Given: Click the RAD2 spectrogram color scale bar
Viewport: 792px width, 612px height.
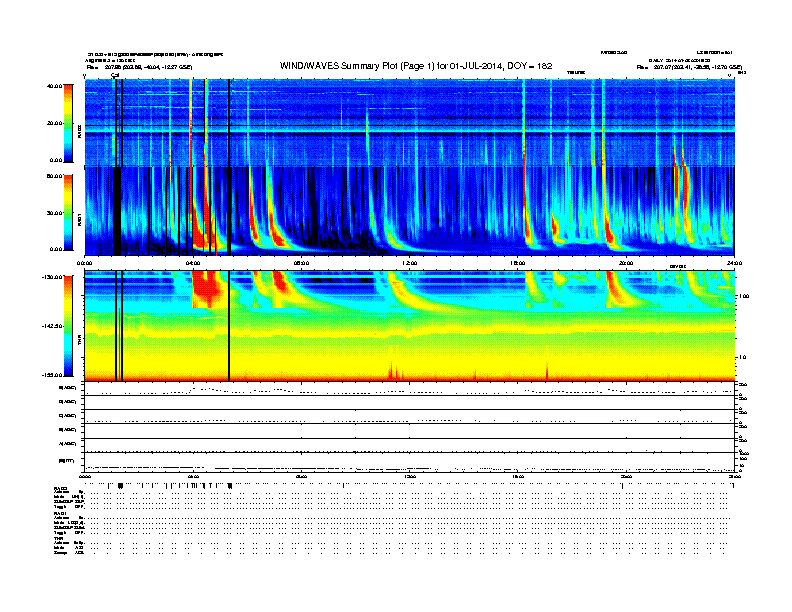Looking at the screenshot, I should (x=68, y=123).
